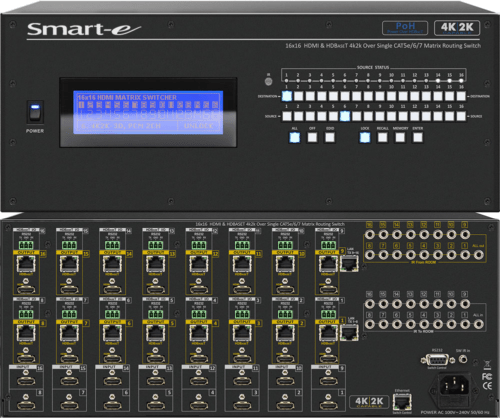This screenshot has width=500, height=418.
Task: Select Source button 16
Action: click(461, 116)
